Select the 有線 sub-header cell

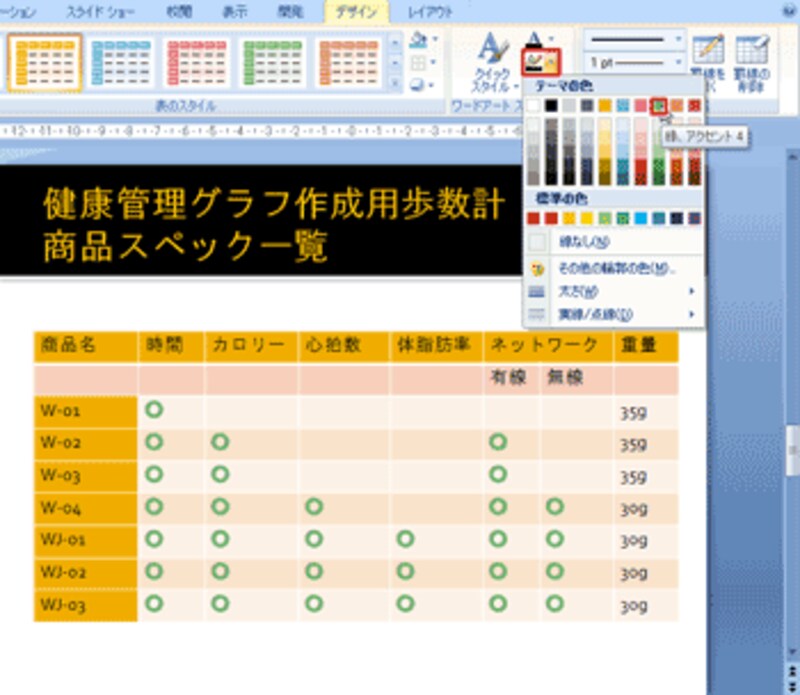click(x=511, y=379)
